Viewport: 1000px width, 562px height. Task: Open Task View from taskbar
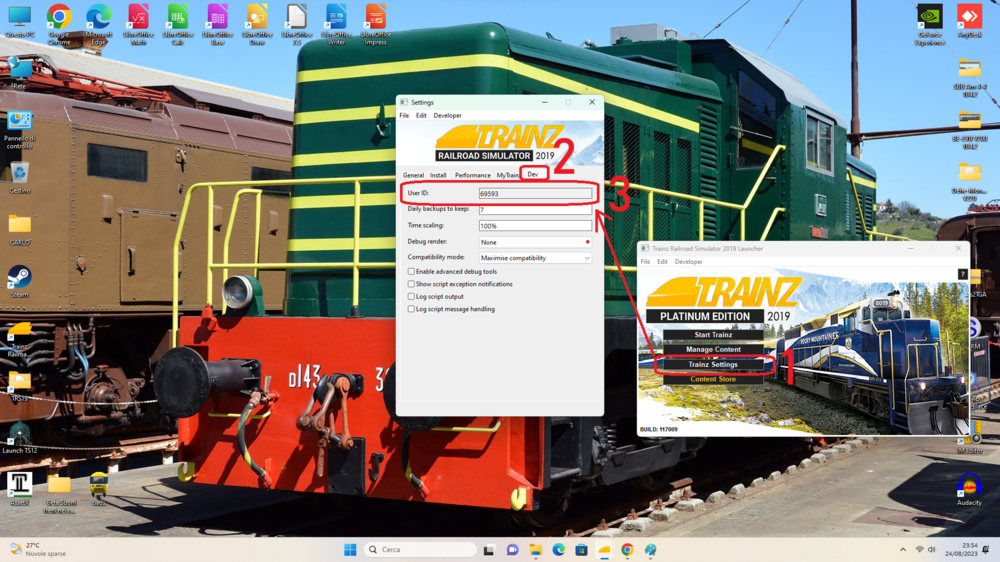pyautogui.click(x=489, y=549)
